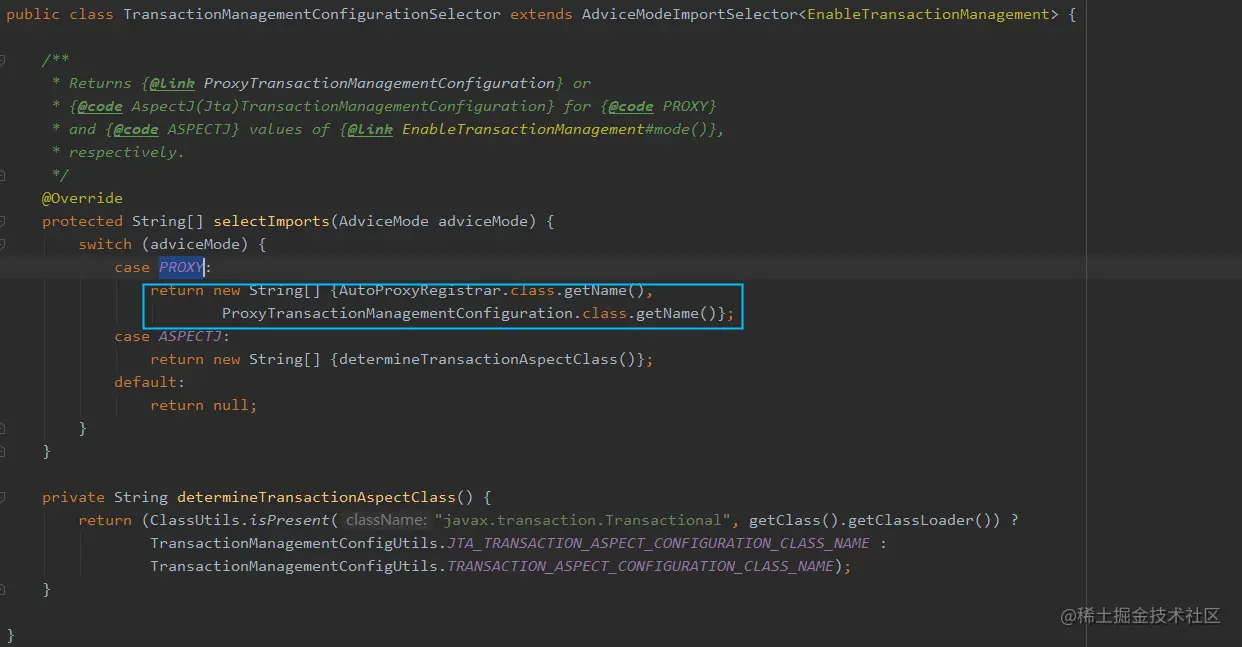Click the @Override annotation
The width and height of the screenshot is (1242, 647).
click(x=82, y=198)
